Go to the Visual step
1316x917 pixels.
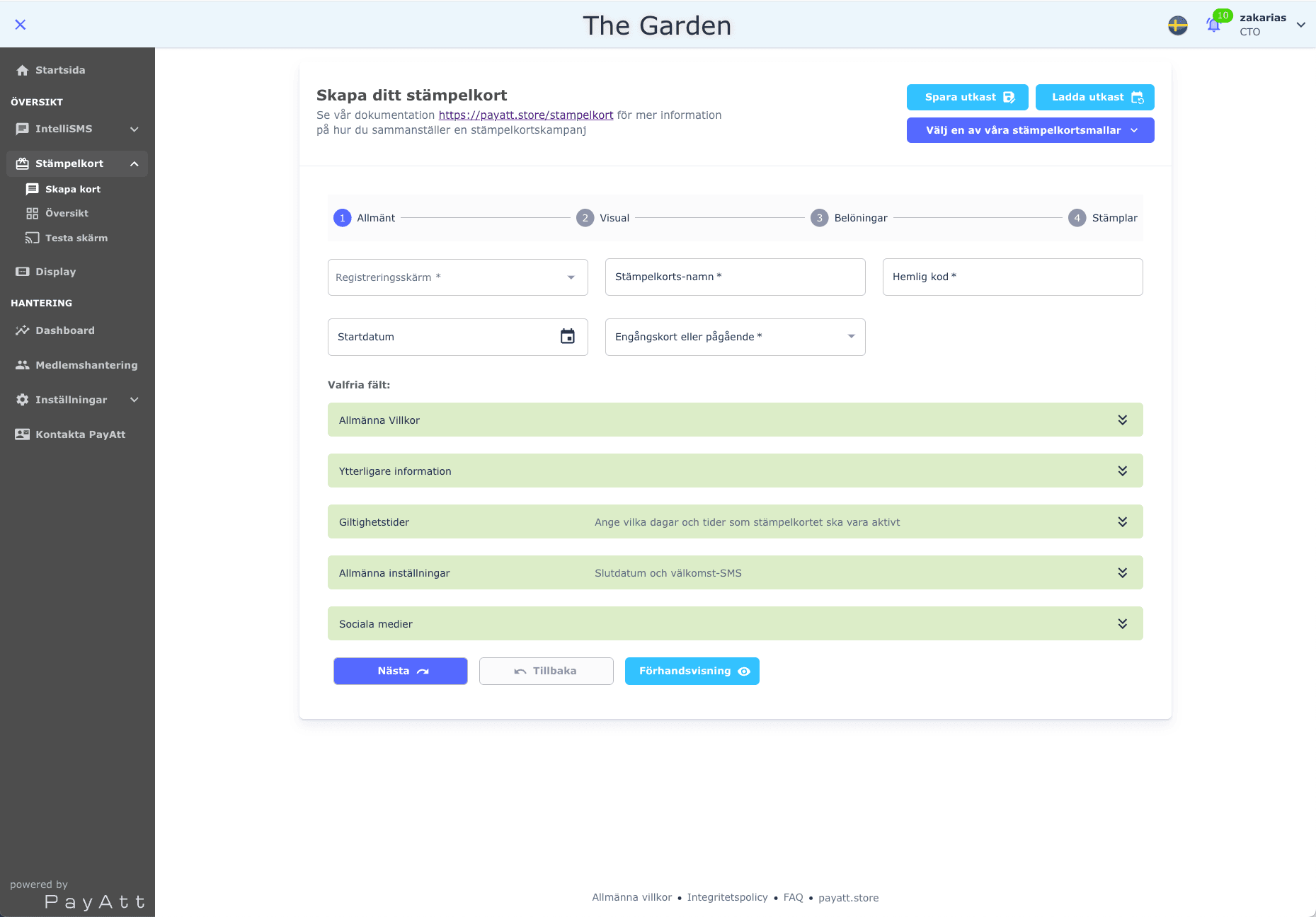pos(603,218)
